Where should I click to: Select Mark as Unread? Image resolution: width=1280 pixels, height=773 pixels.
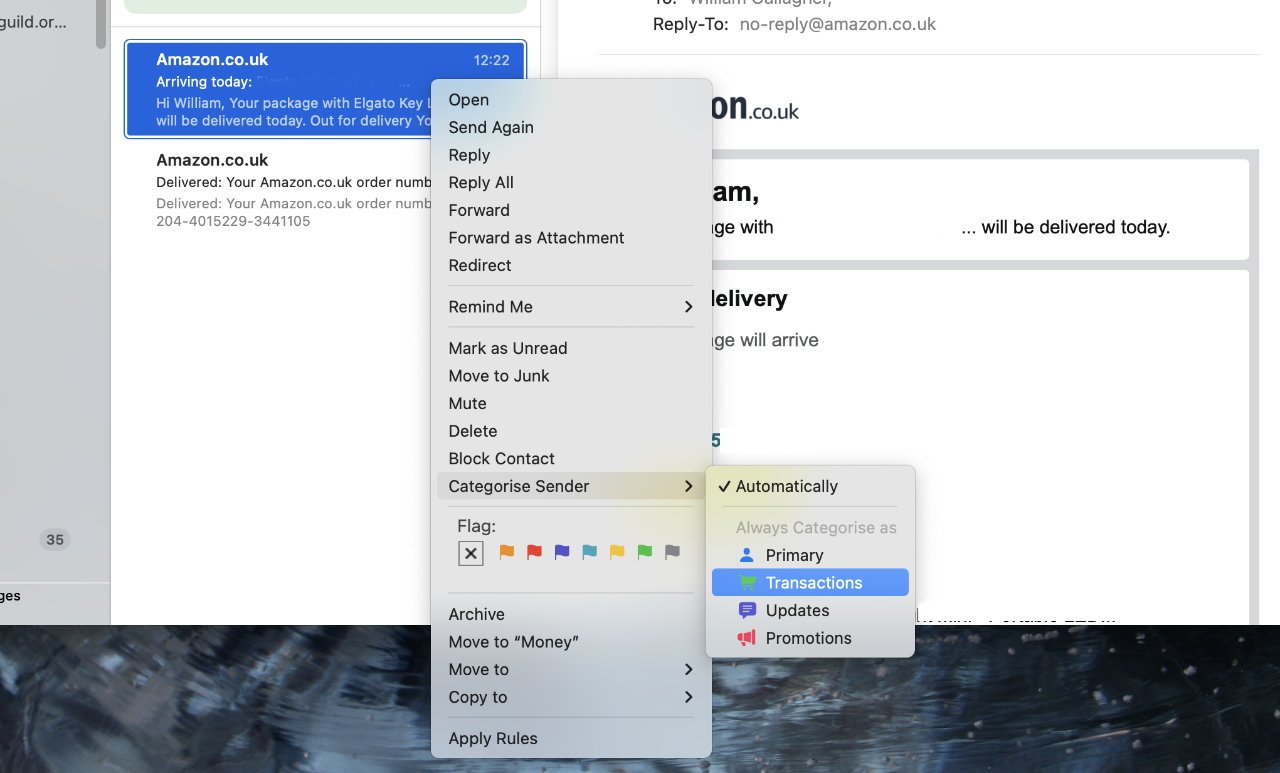click(x=571, y=348)
